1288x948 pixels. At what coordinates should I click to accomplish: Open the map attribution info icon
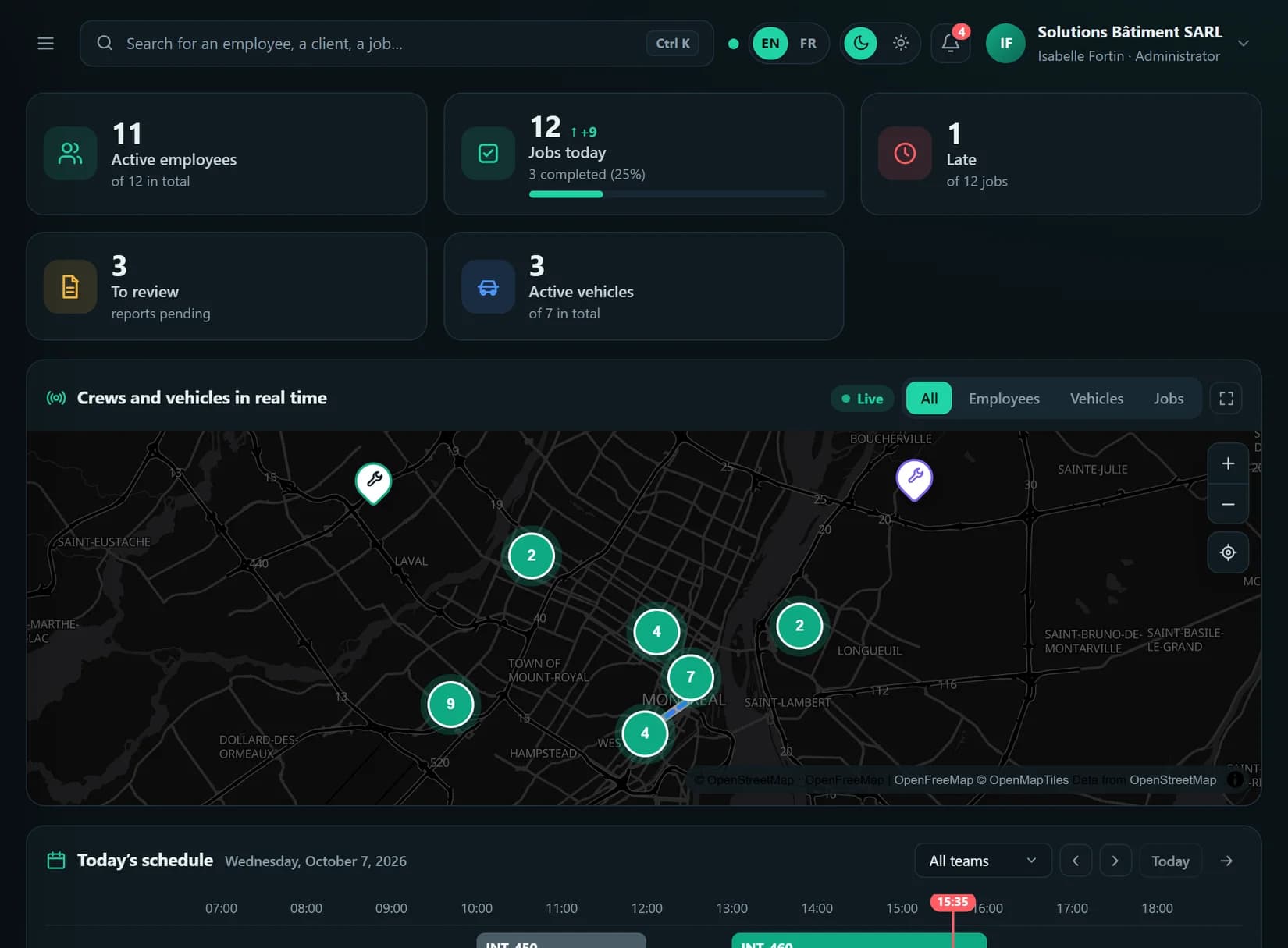pyautogui.click(x=1235, y=779)
